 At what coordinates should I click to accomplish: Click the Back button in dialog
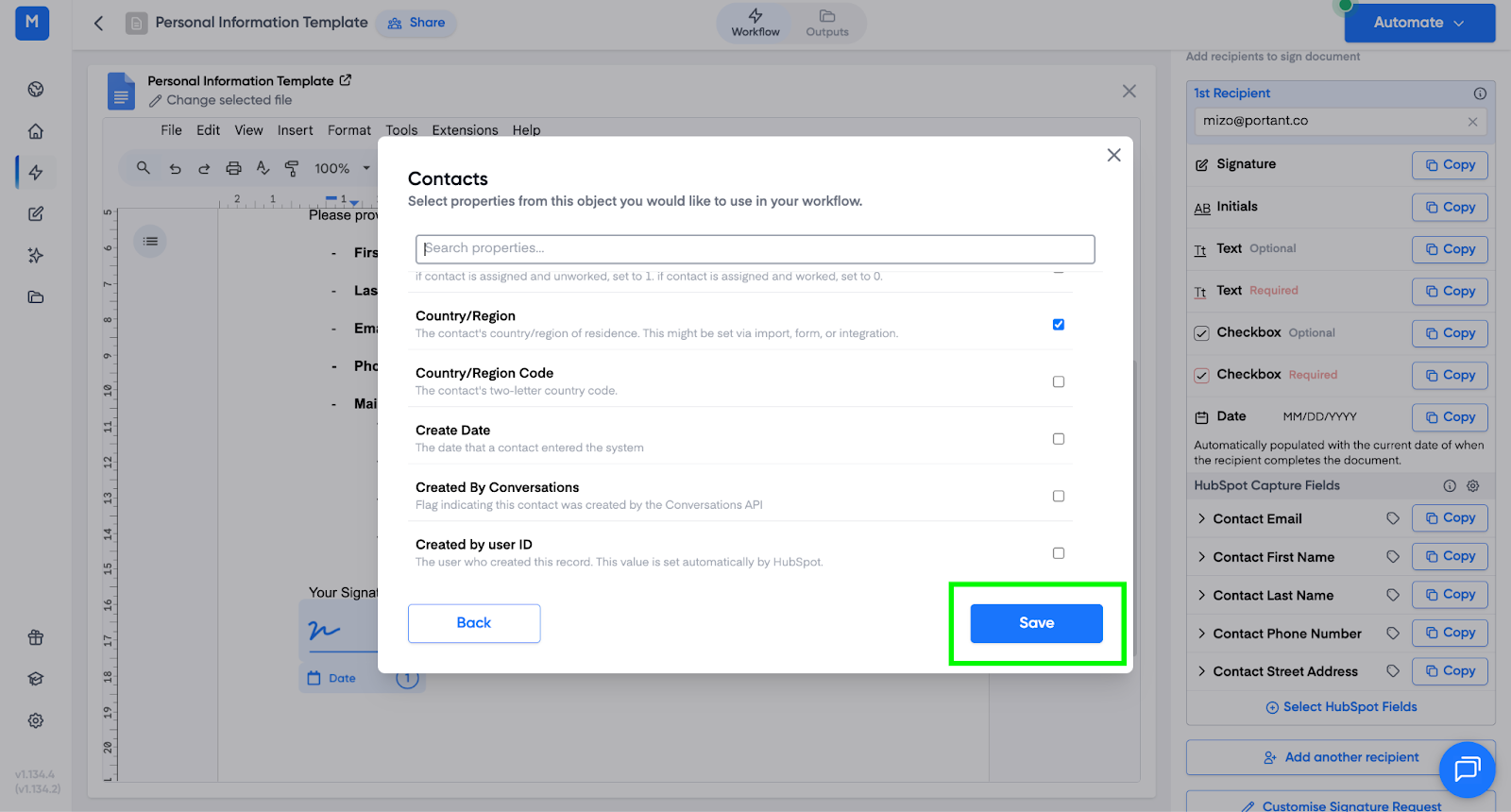click(x=474, y=623)
